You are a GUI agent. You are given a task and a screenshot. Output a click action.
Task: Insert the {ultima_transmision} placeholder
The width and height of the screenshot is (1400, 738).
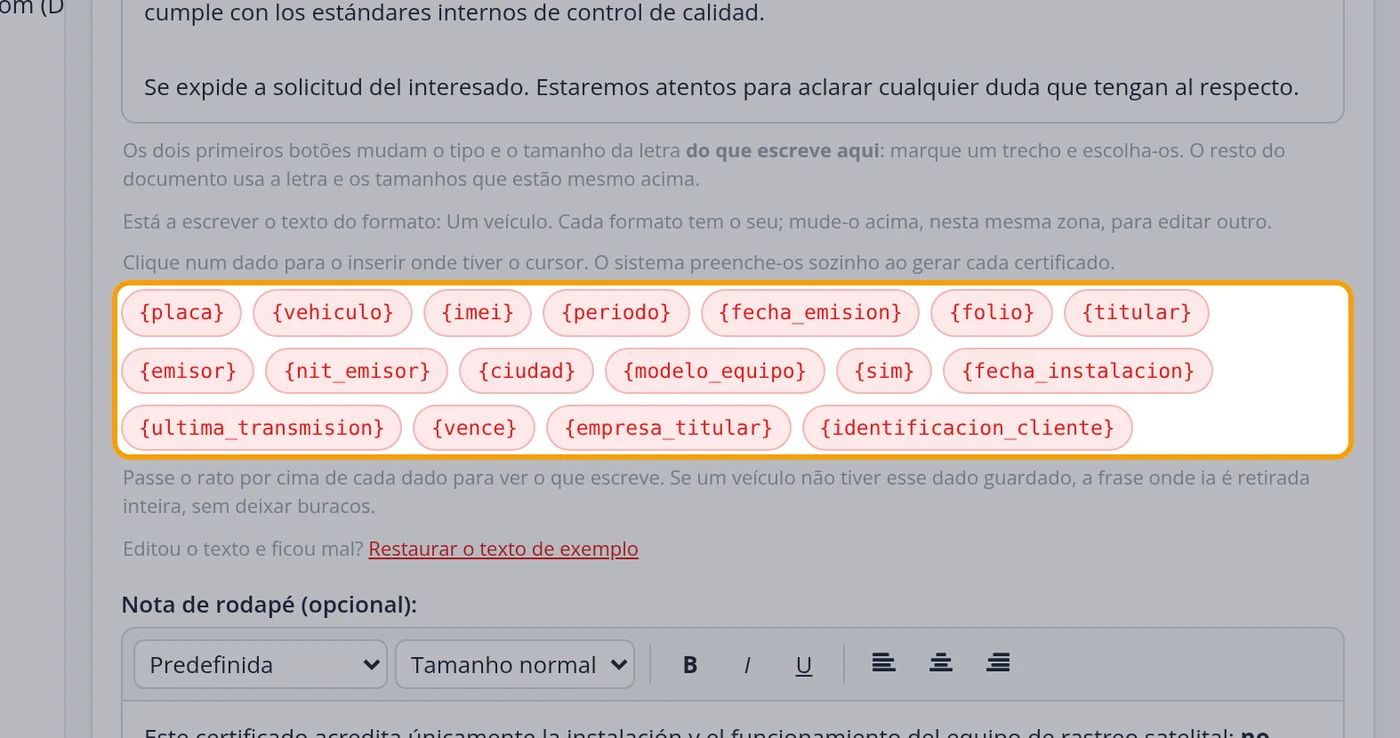click(262, 428)
